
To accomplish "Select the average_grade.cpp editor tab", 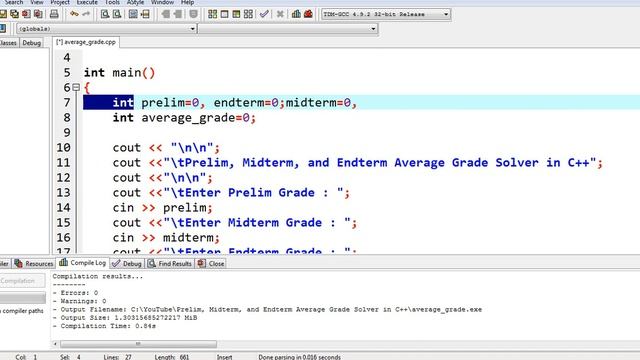I will pyautogui.click(x=86, y=42).
